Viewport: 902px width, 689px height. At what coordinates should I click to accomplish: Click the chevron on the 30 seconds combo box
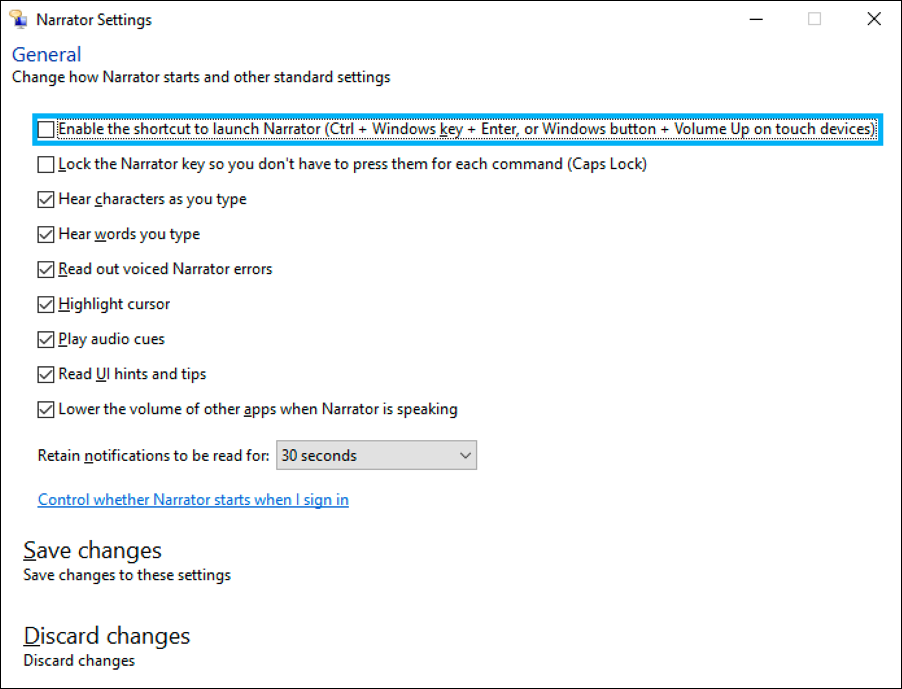point(465,455)
